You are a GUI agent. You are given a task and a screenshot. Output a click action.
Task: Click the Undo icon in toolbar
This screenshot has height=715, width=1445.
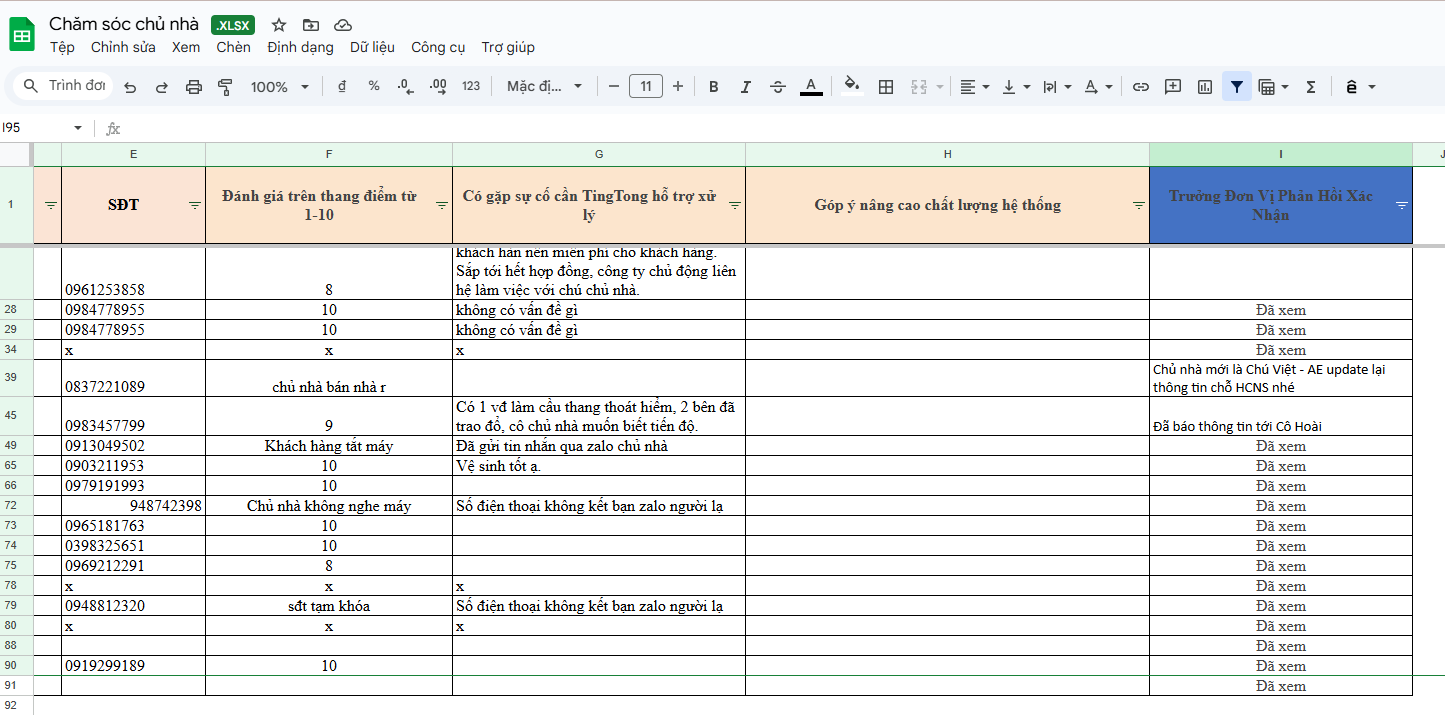(130, 87)
